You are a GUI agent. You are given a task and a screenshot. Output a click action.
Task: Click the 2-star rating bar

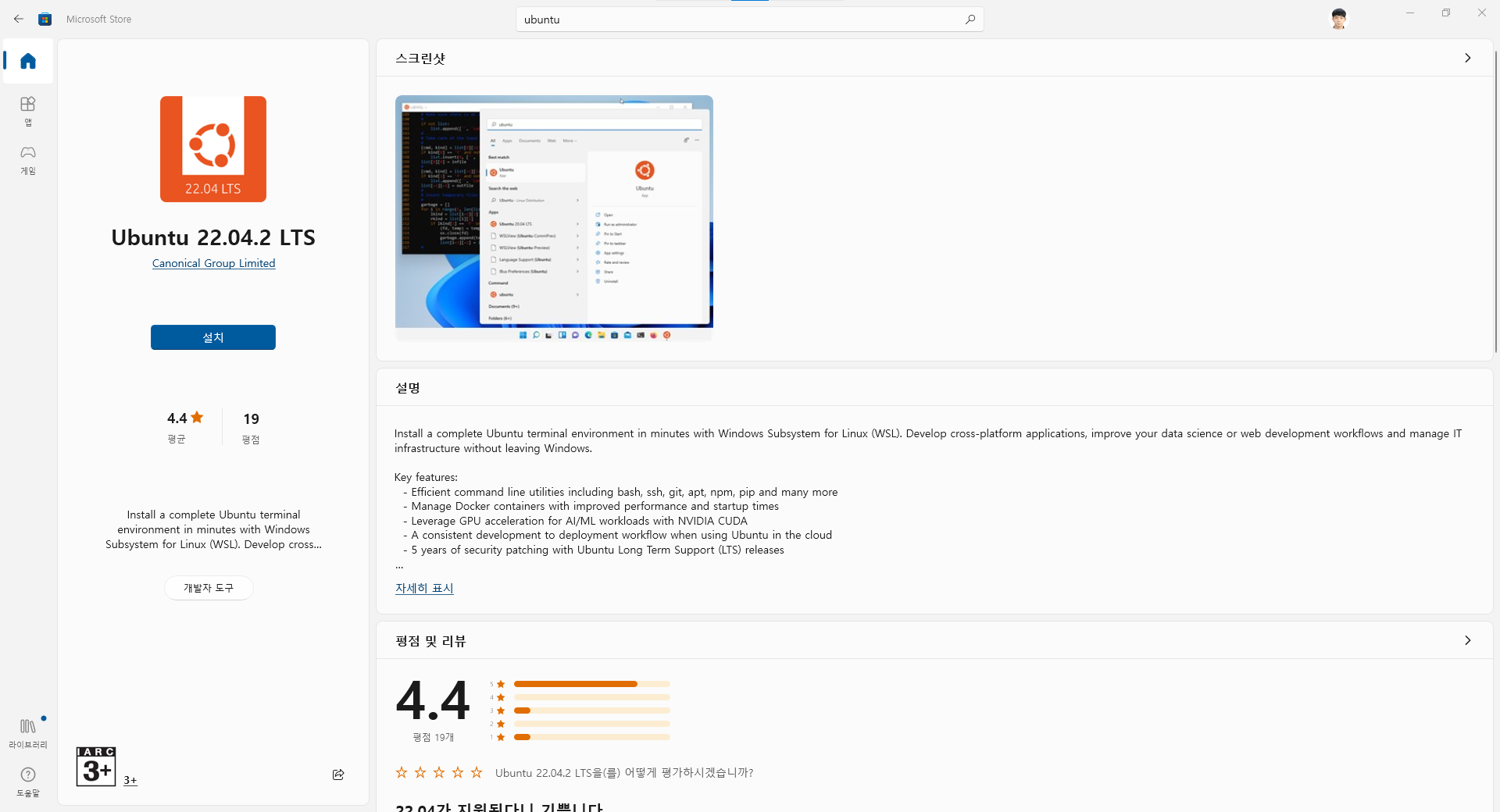pyautogui.click(x=592, y=724)
